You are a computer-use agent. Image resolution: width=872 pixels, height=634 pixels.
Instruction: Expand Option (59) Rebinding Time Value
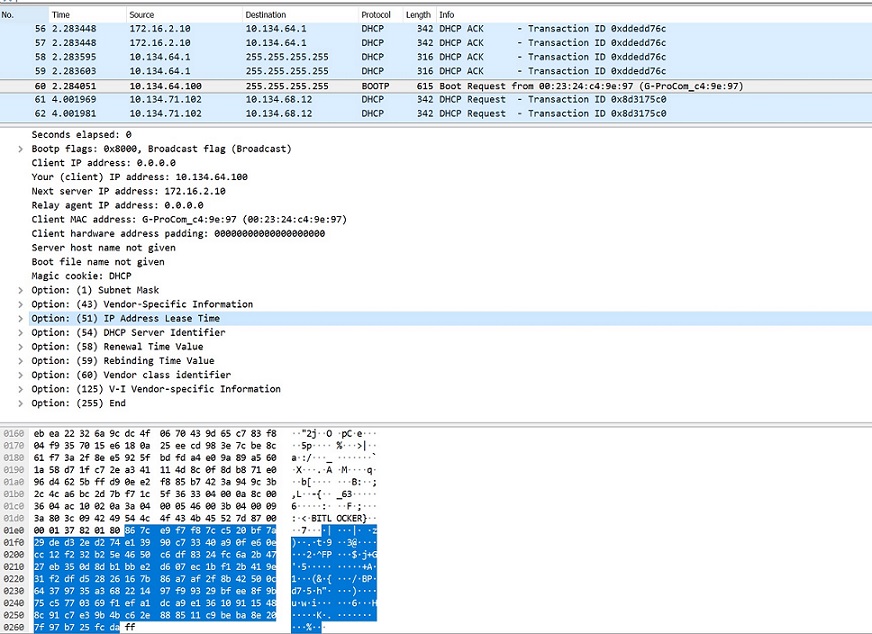coord(20,361)
